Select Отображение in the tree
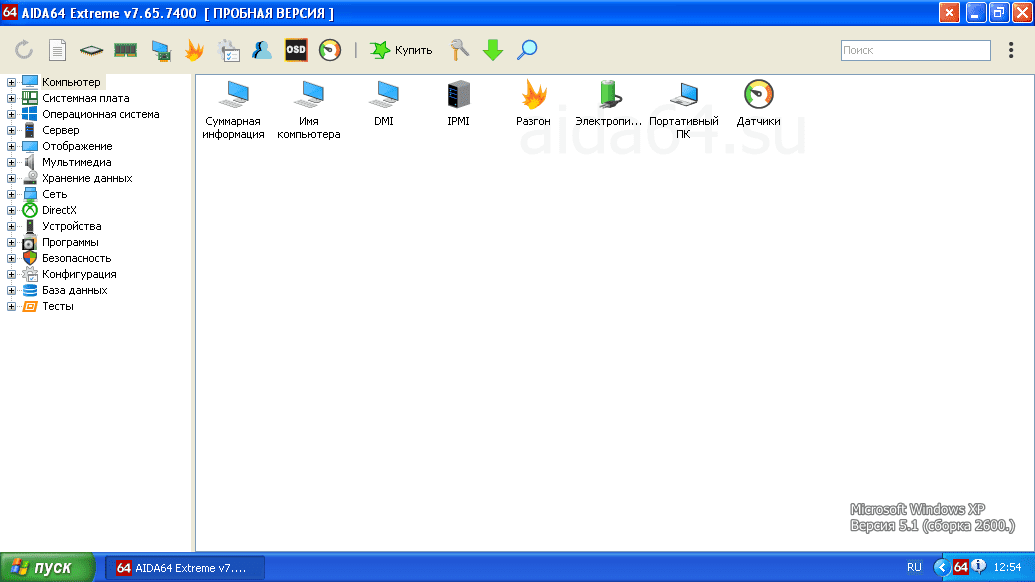 (77, 146)
